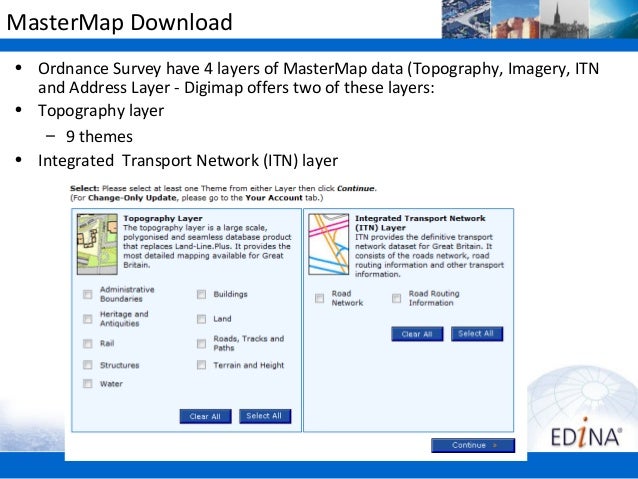Check Roads, Tracks and Paths checkbox
Screen dimensions: 638x479
pos(201,343)
